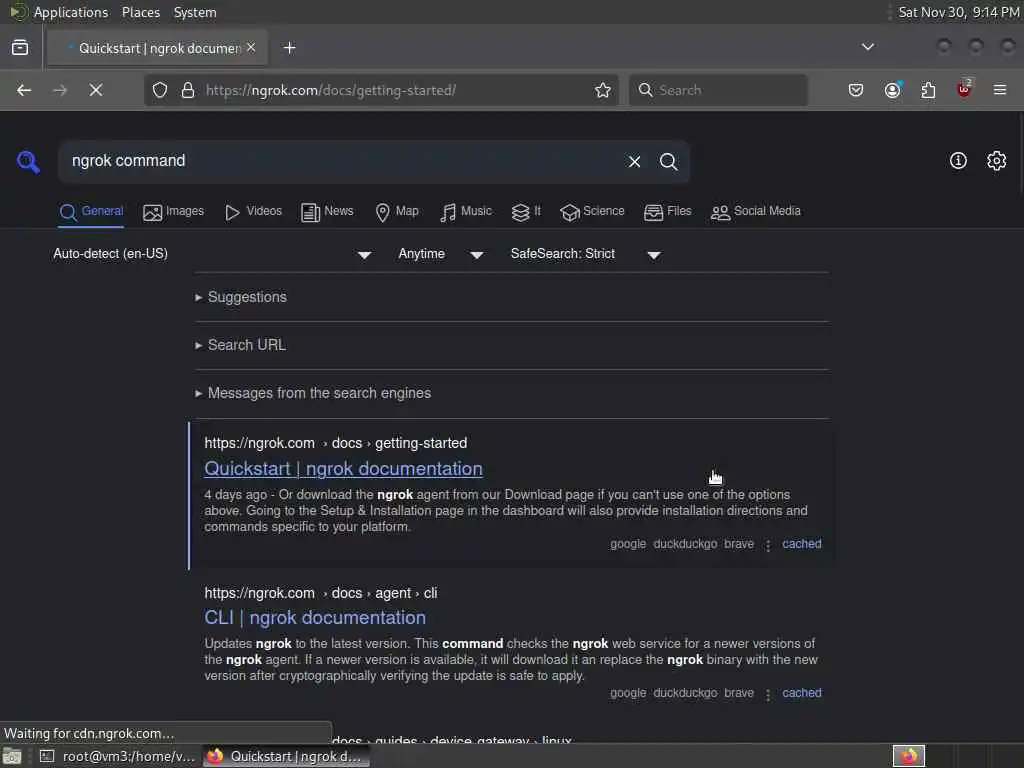Open Firefox account icon
Screen dimensions: 1024x768
pos(893,90)
